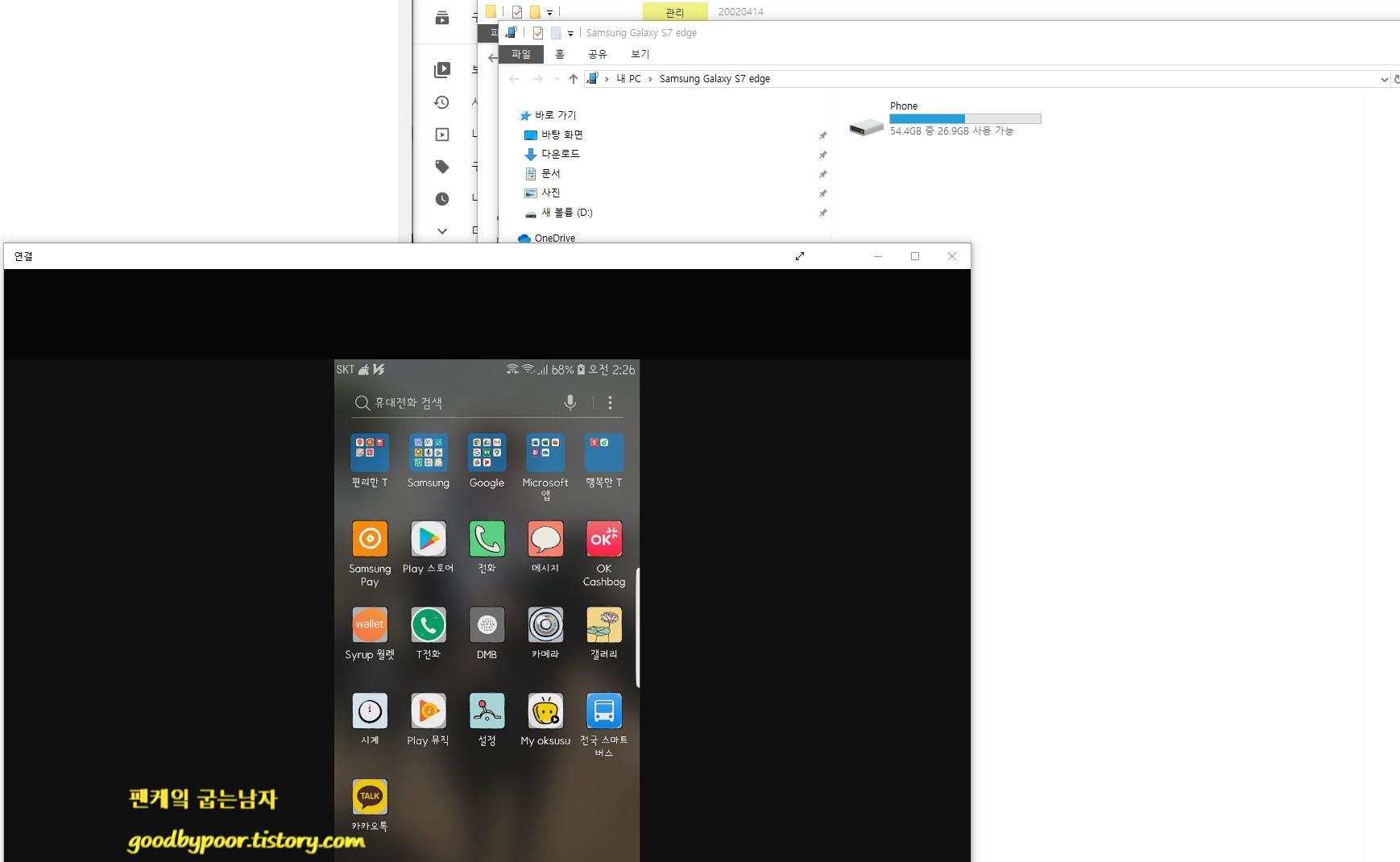Select the 보기 ribbon tab
Image resolution: width=1400 pixels, height=862 pixels.
coord(640,54)
